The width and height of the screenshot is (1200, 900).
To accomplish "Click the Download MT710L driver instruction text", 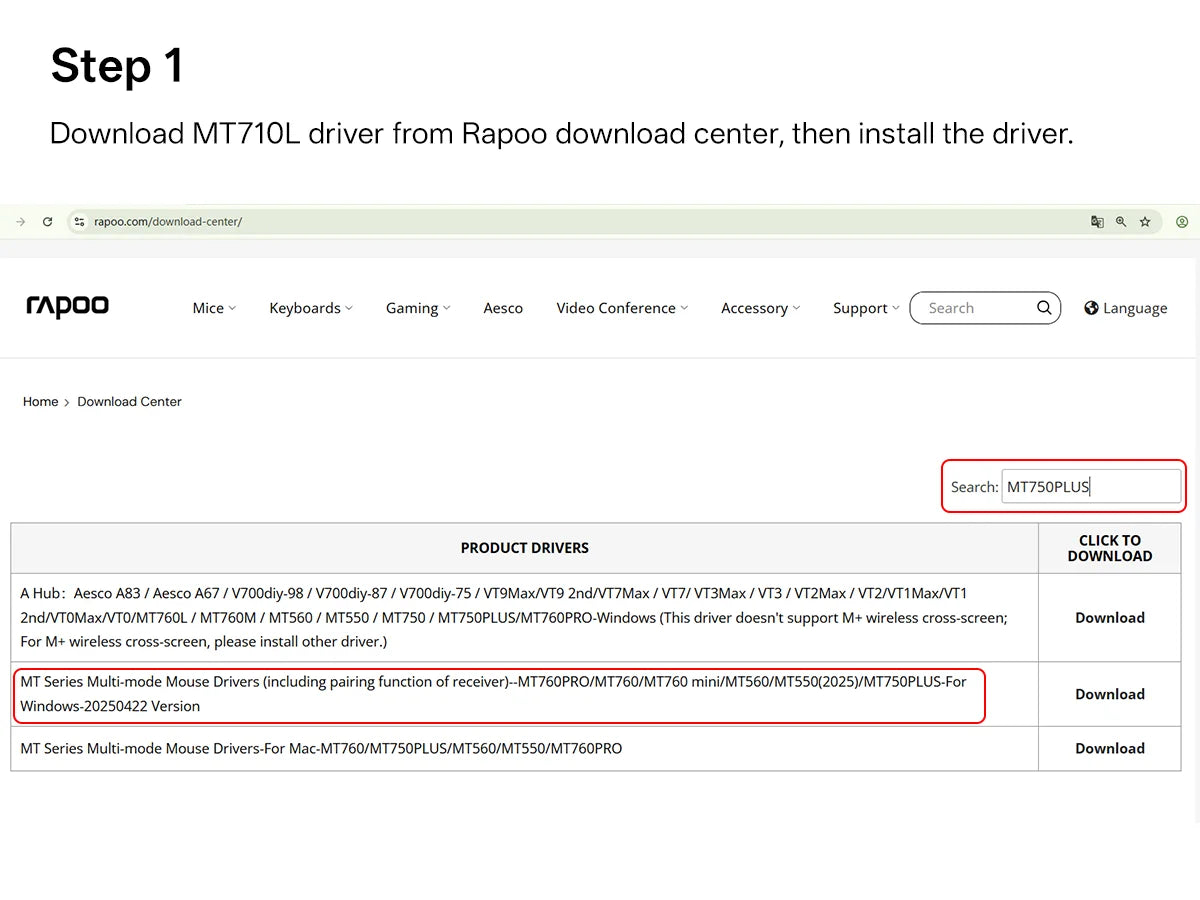I will [x=561, y=133].
